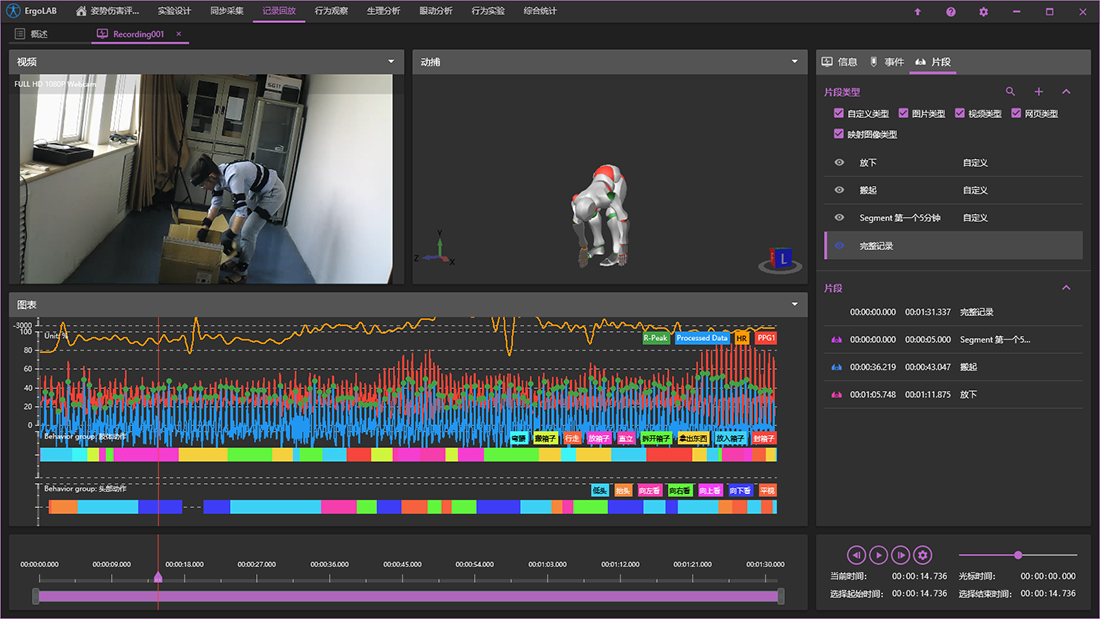Open the help question mark icon
The image size is (1100, 619).
(x=950, y=12)
